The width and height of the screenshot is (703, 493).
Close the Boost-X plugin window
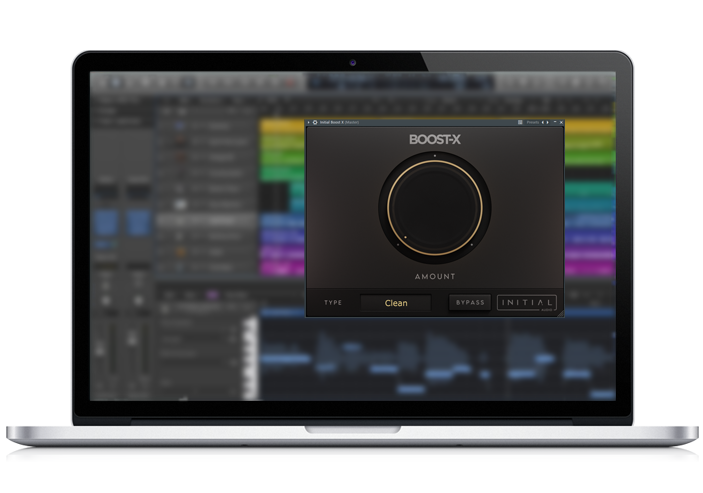(561, 122)
